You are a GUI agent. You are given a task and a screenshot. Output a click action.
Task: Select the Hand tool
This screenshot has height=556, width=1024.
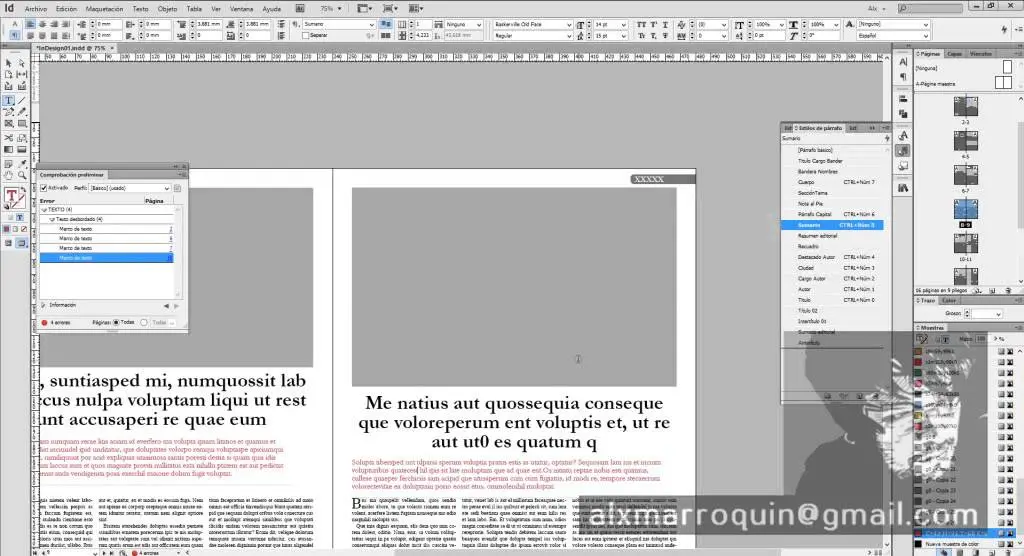tap(8, 175)
